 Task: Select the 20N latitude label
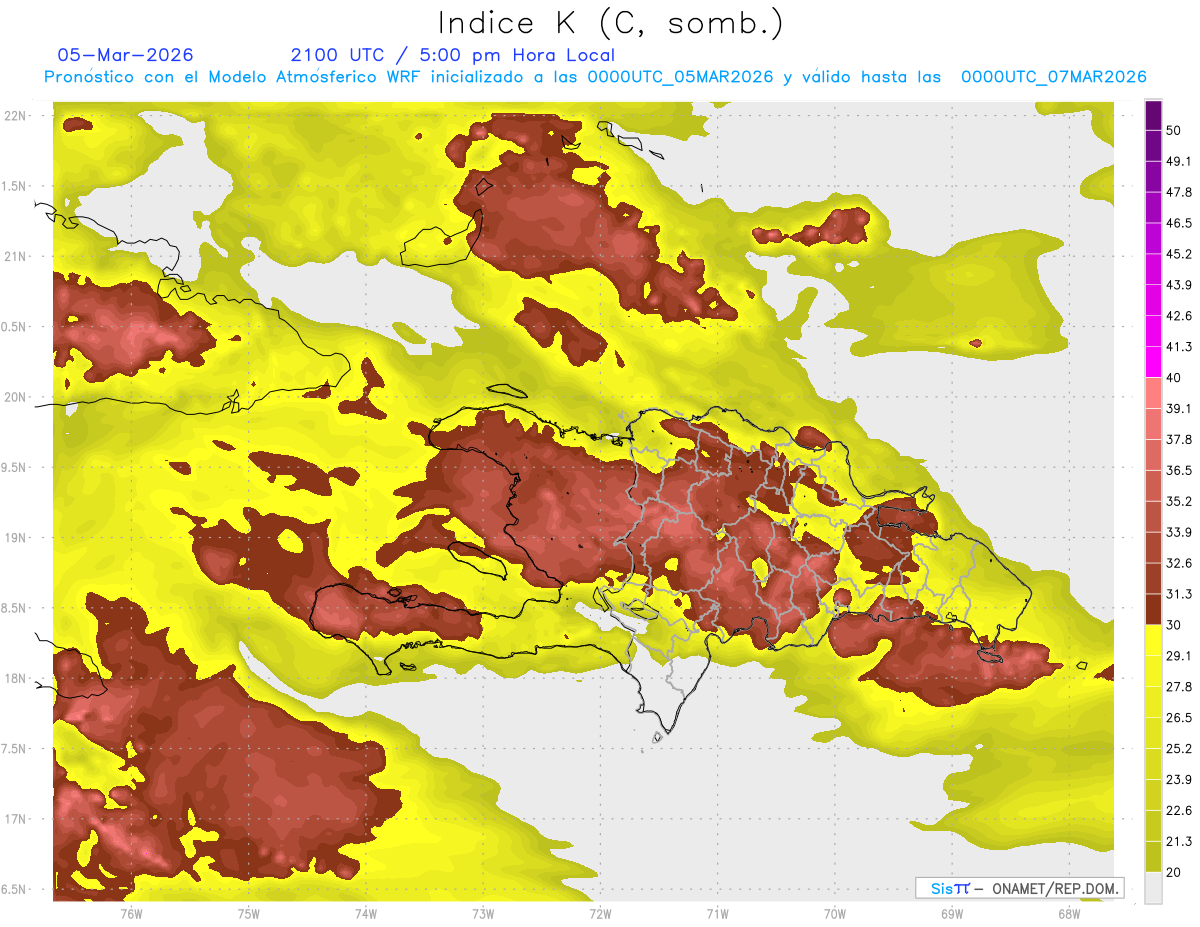[16, 397]
